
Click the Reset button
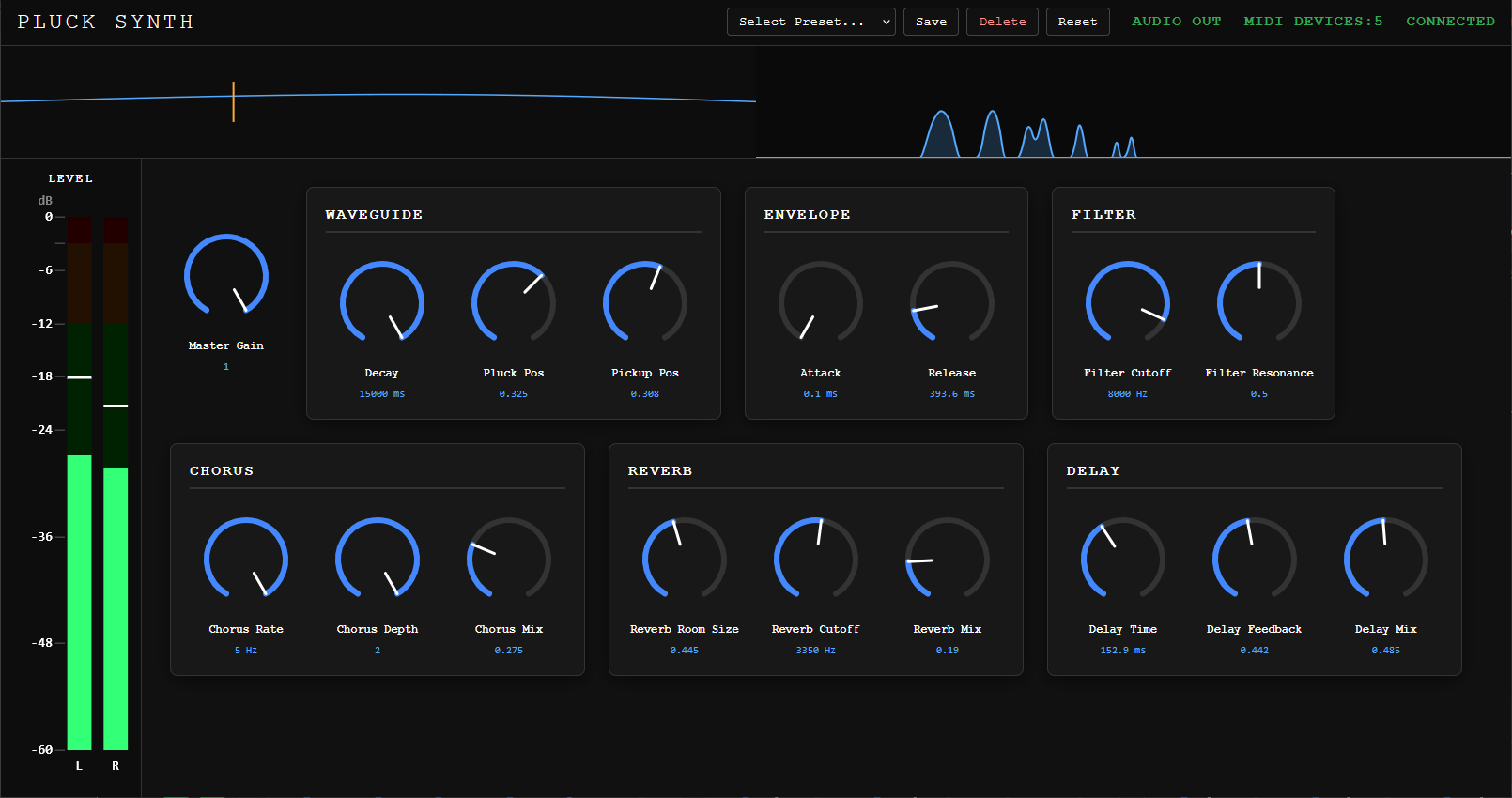1077,22
